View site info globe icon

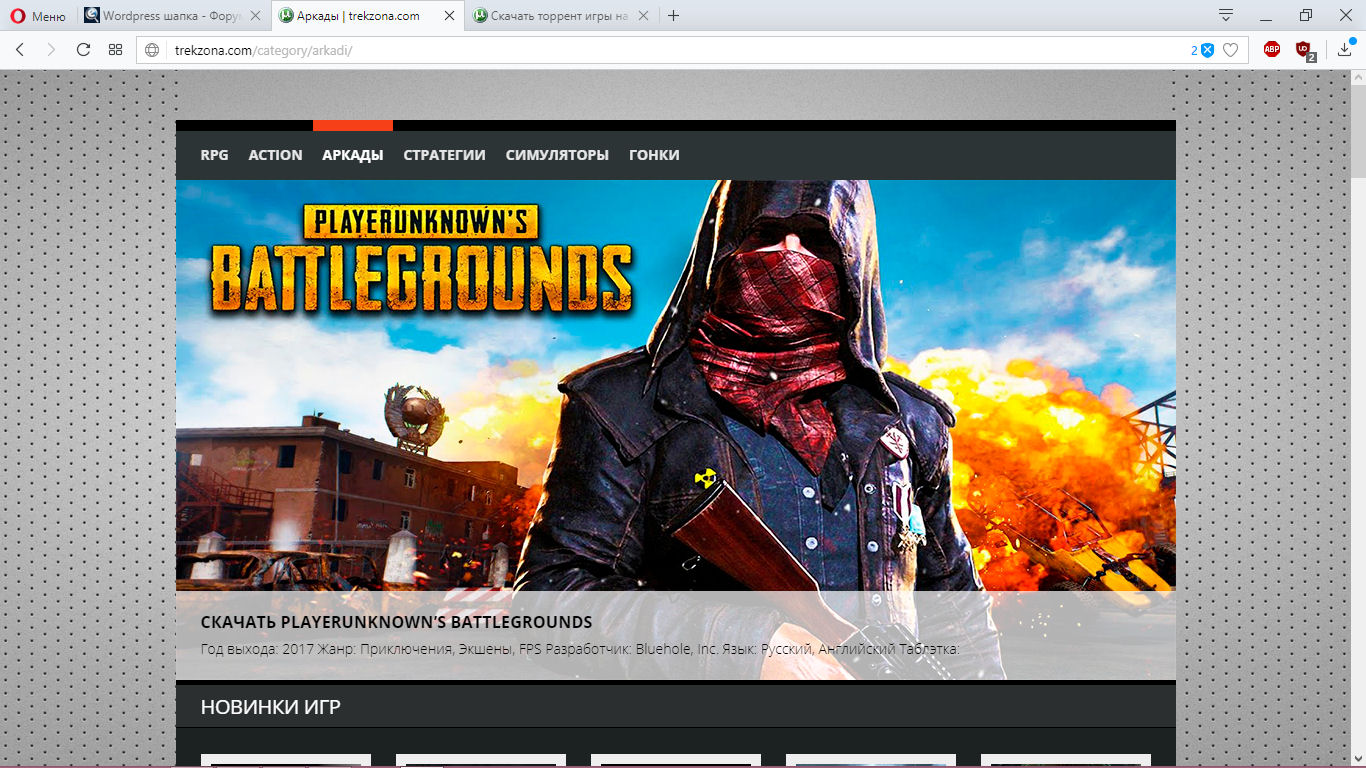[x=153, y=50]
